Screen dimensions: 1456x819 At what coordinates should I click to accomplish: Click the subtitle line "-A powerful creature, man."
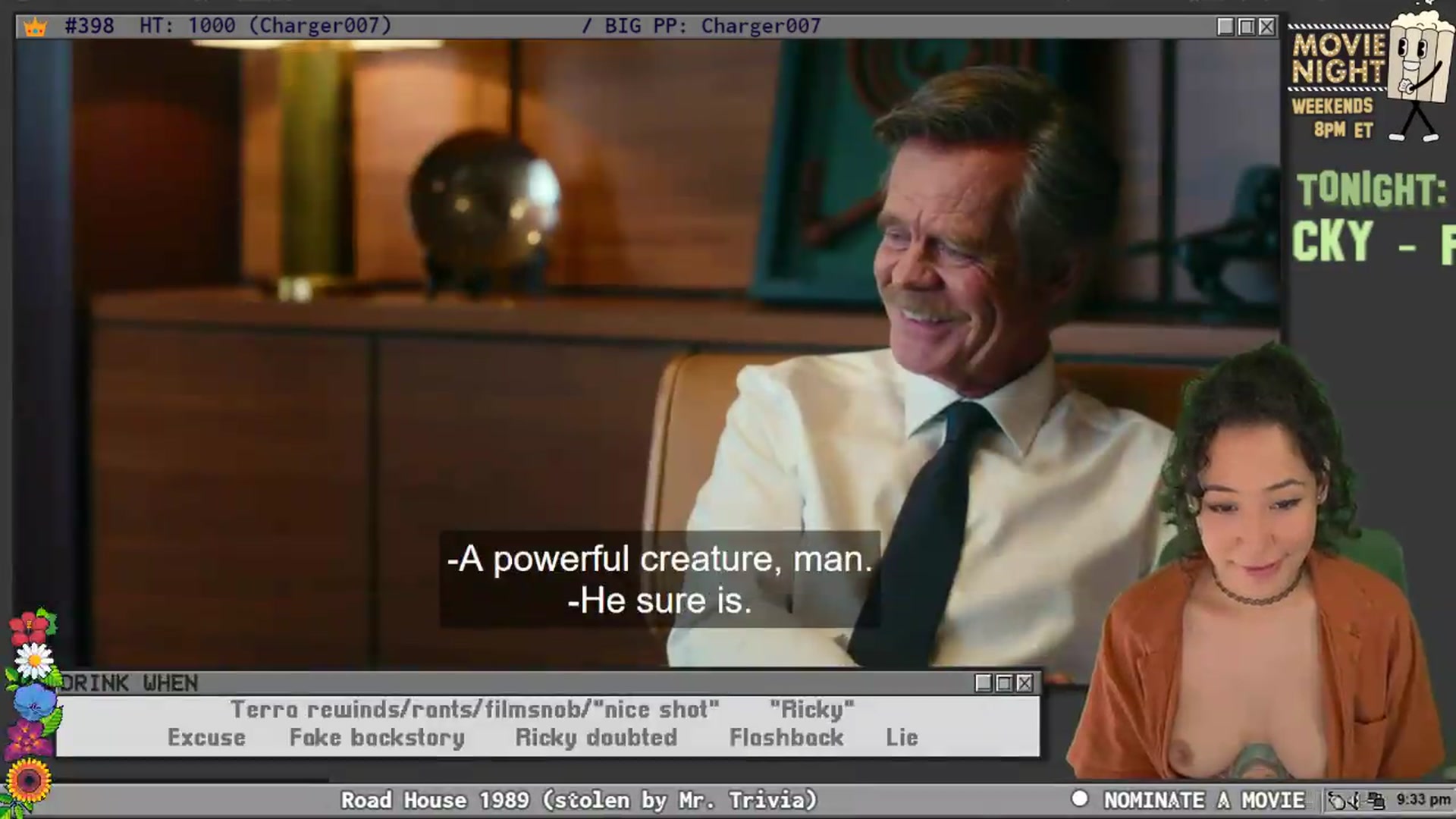pyautogui.click(x=659, y=559)
